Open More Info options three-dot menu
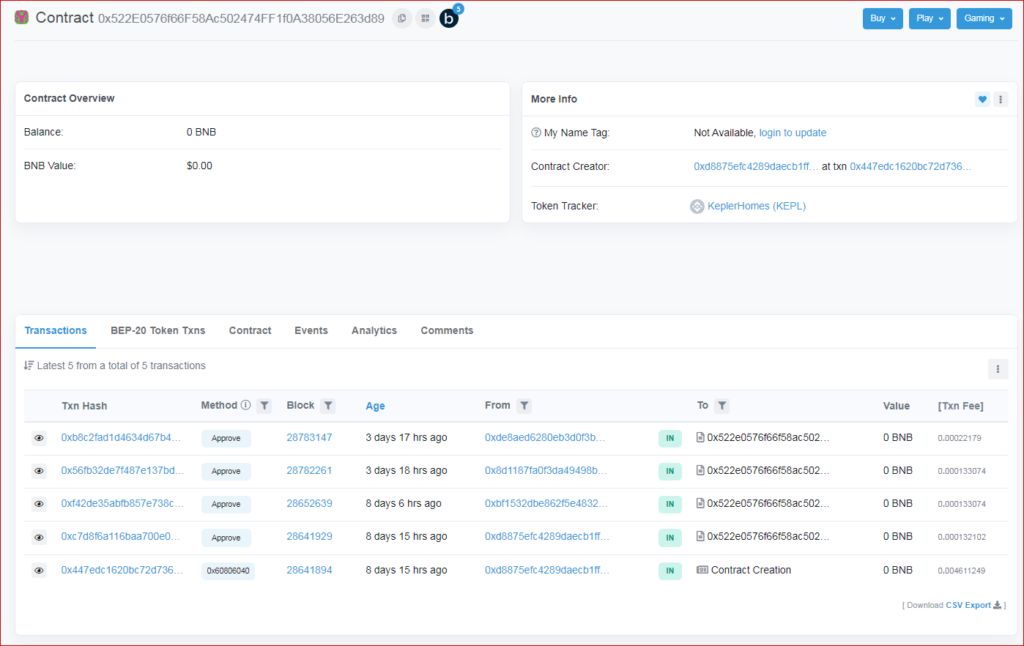Image resolution: width=1024 pixels, height=646 pixels. [x=1000, y=99]
